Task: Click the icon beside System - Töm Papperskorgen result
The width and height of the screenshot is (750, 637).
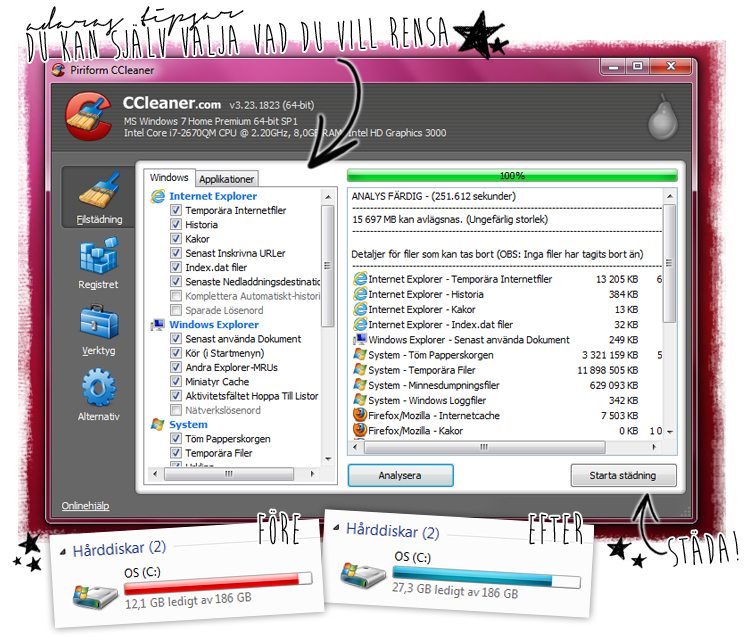Action: pos(360,355)
